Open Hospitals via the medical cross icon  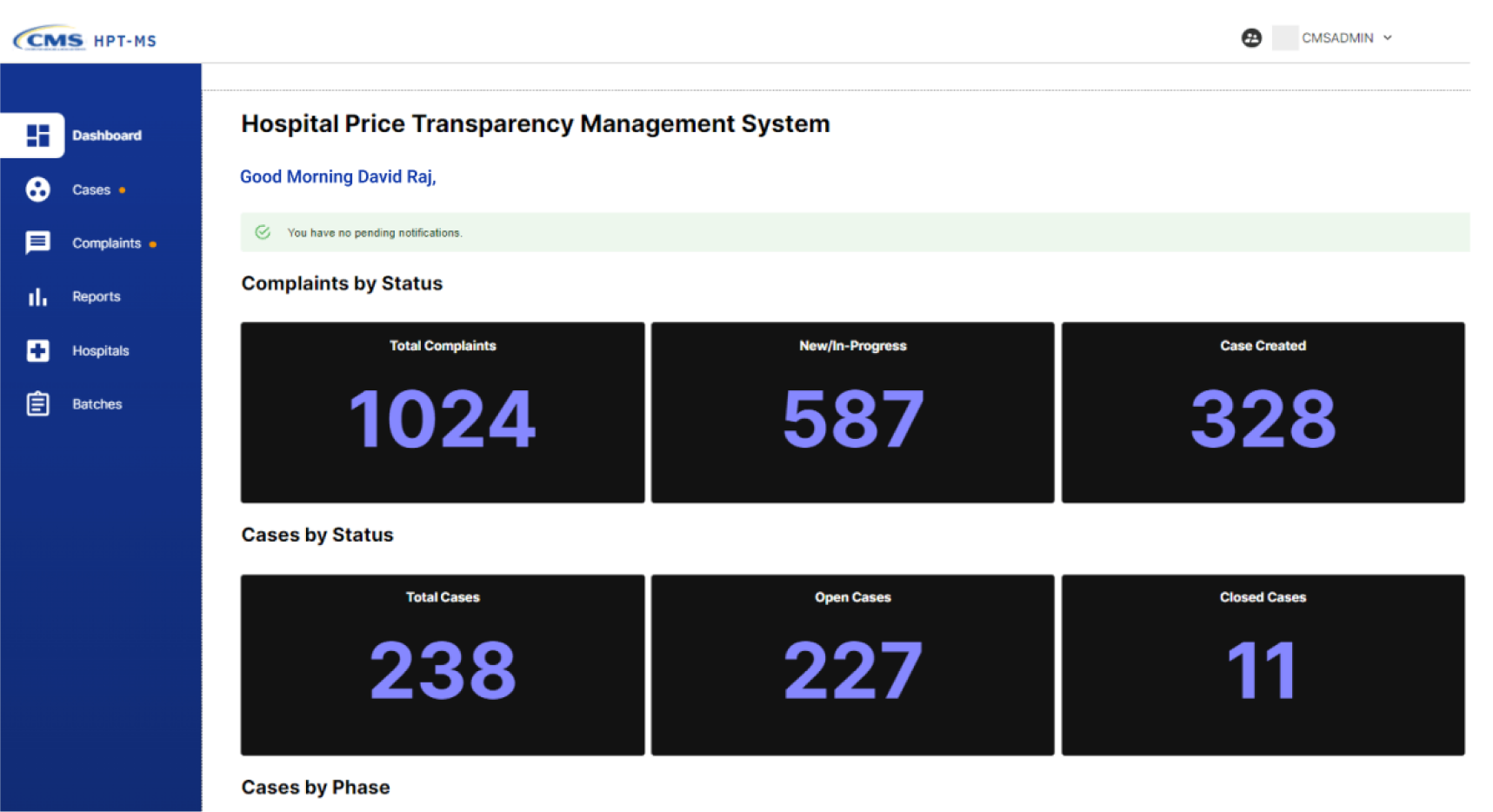coord(37,350)
